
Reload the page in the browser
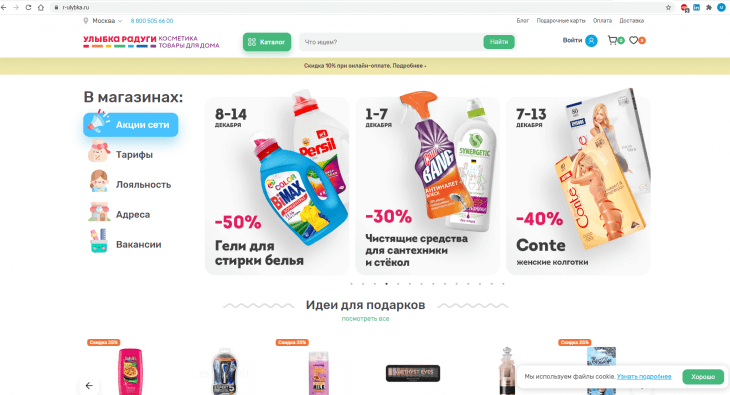tap(28, 7)
